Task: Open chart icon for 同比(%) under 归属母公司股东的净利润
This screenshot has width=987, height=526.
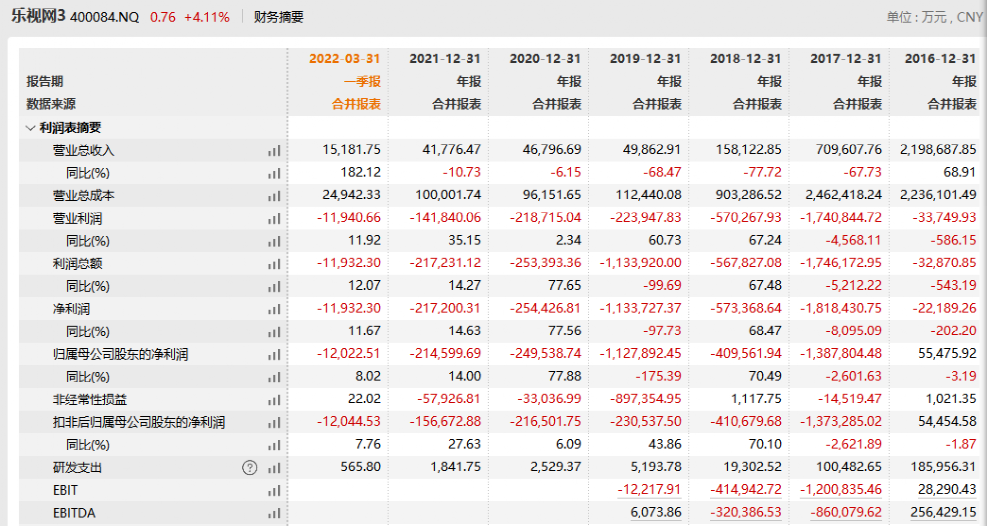Action: pyautogui.click(x=274, y=378)
